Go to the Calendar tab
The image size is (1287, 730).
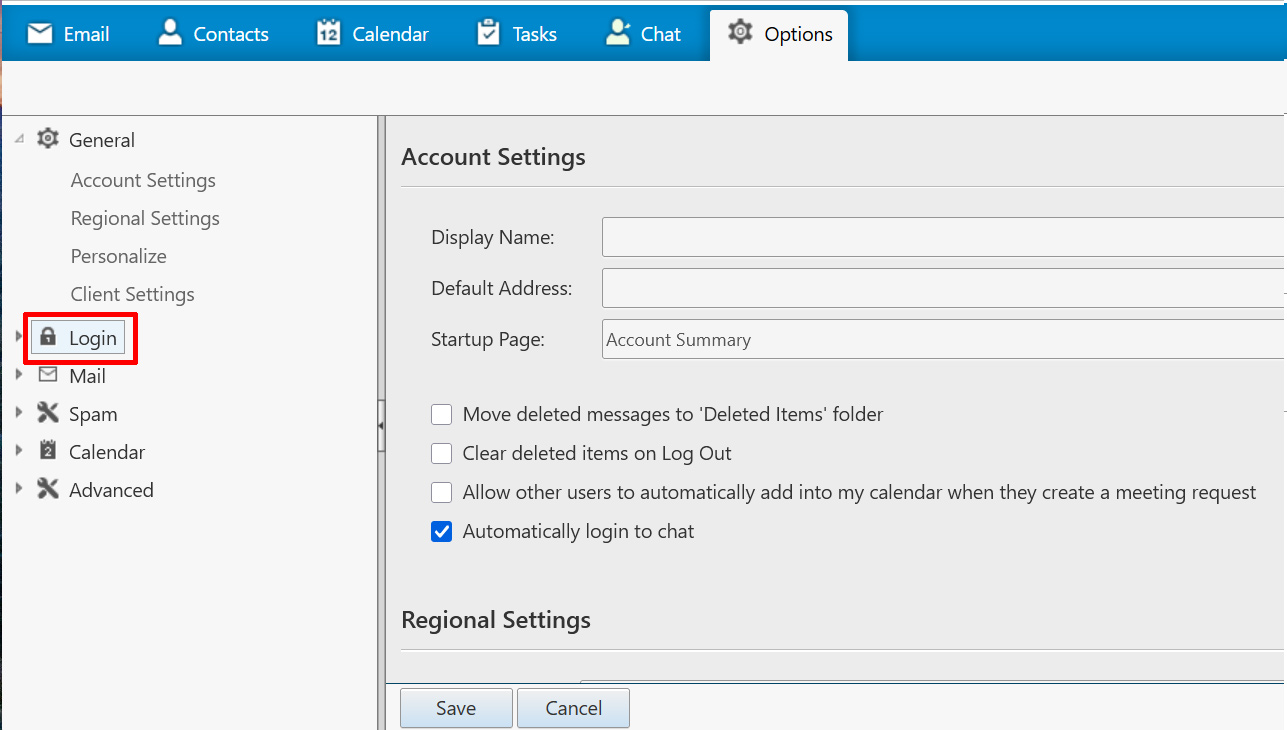coord(373,34)
